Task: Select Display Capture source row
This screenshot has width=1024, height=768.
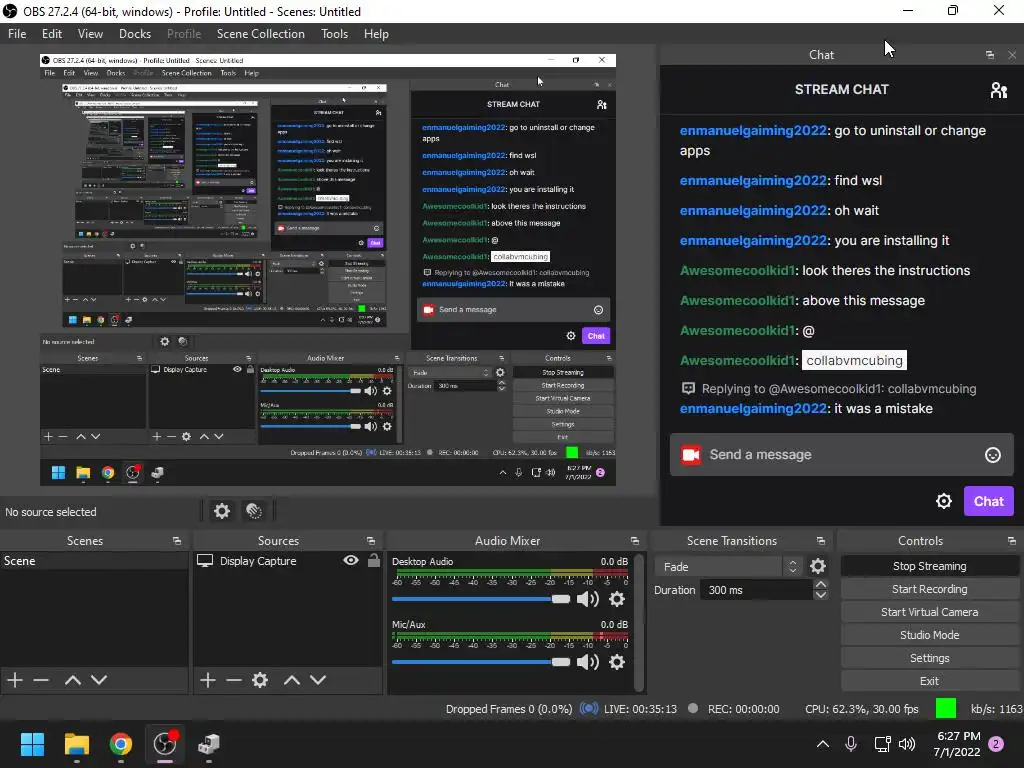Action: coord(287,561)
